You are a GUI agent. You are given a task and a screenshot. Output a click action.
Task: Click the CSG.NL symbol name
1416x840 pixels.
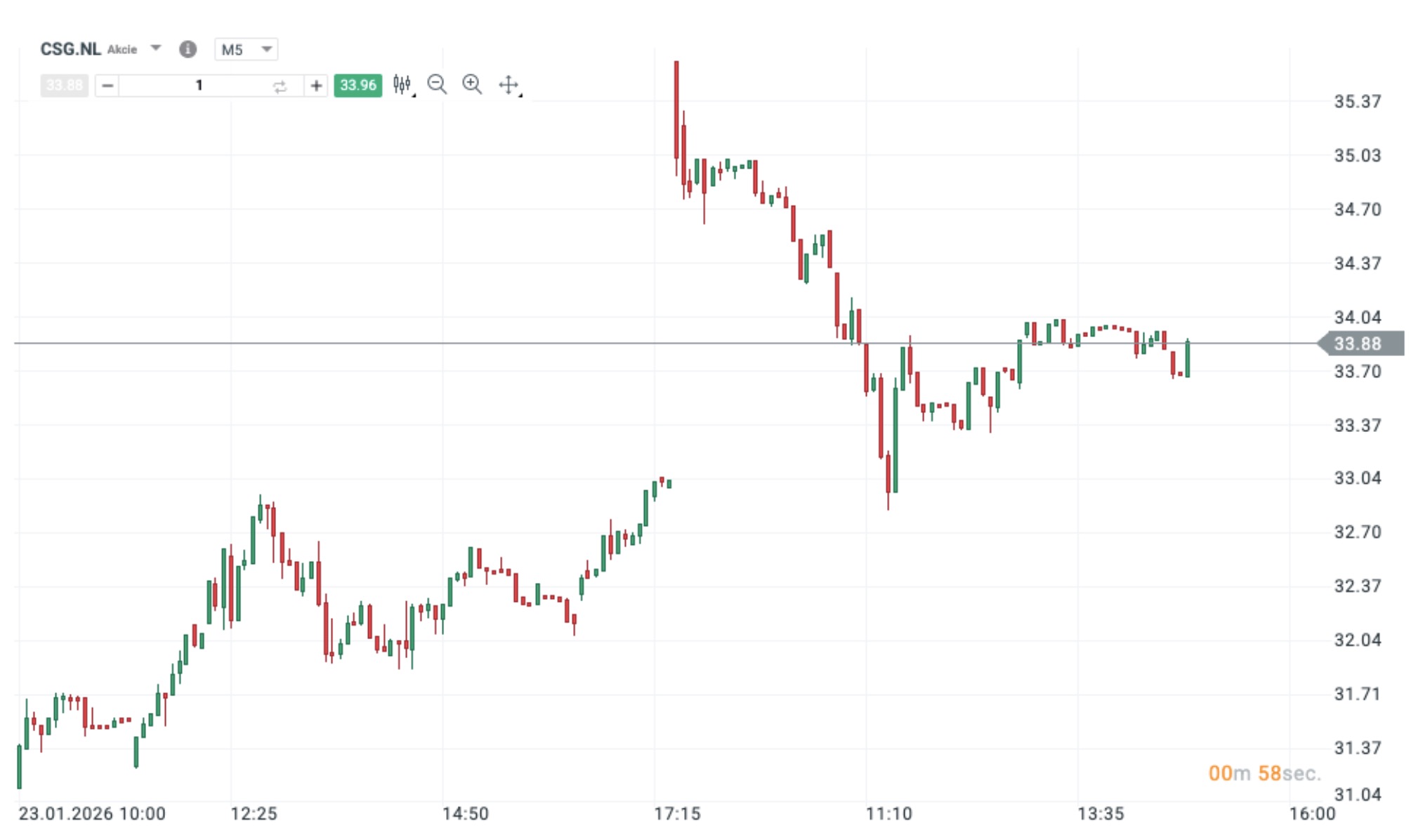(x=70, y=49)
